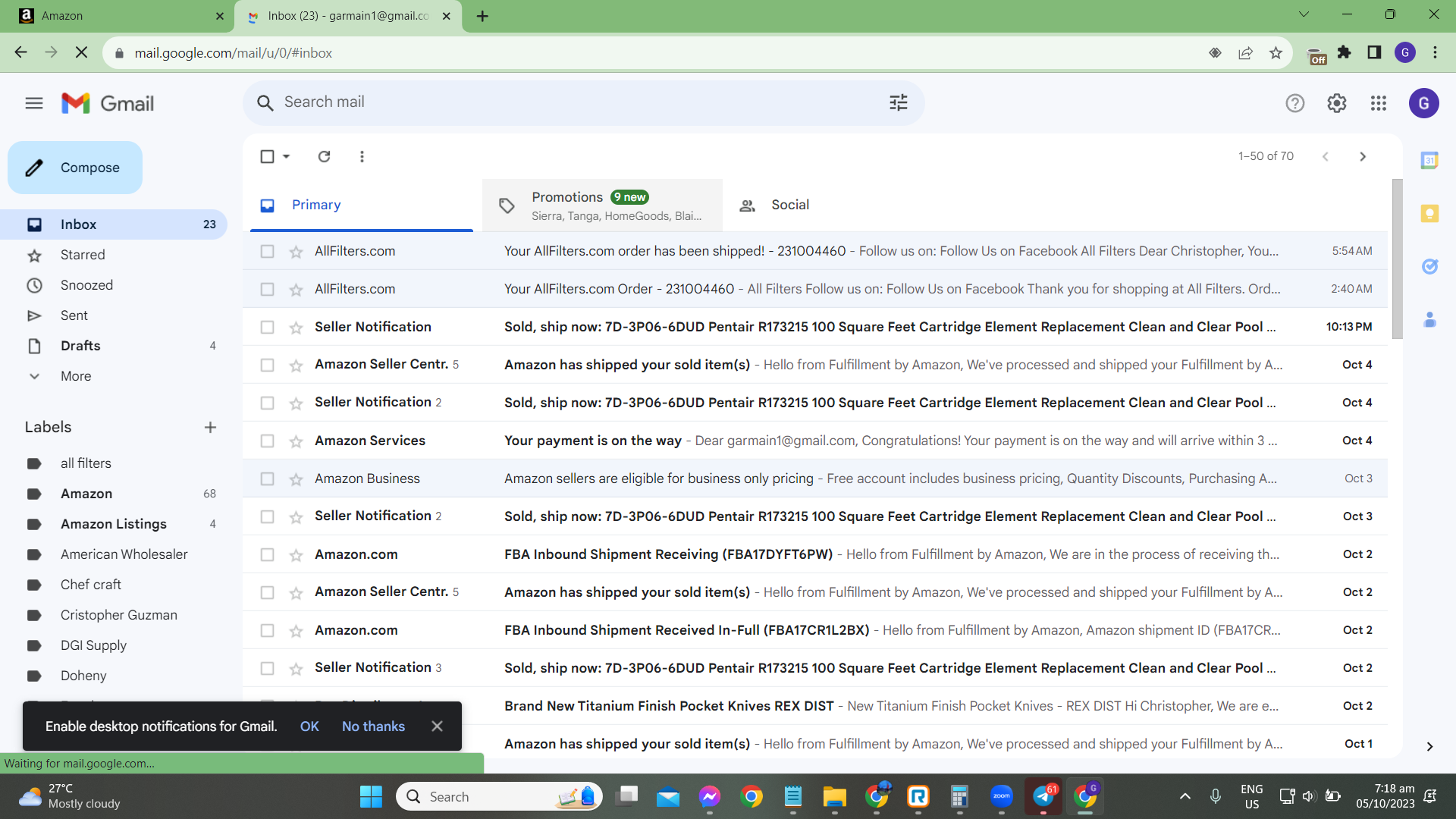
Task: Star the Amazon Services payment email
Action: [296, 441]
